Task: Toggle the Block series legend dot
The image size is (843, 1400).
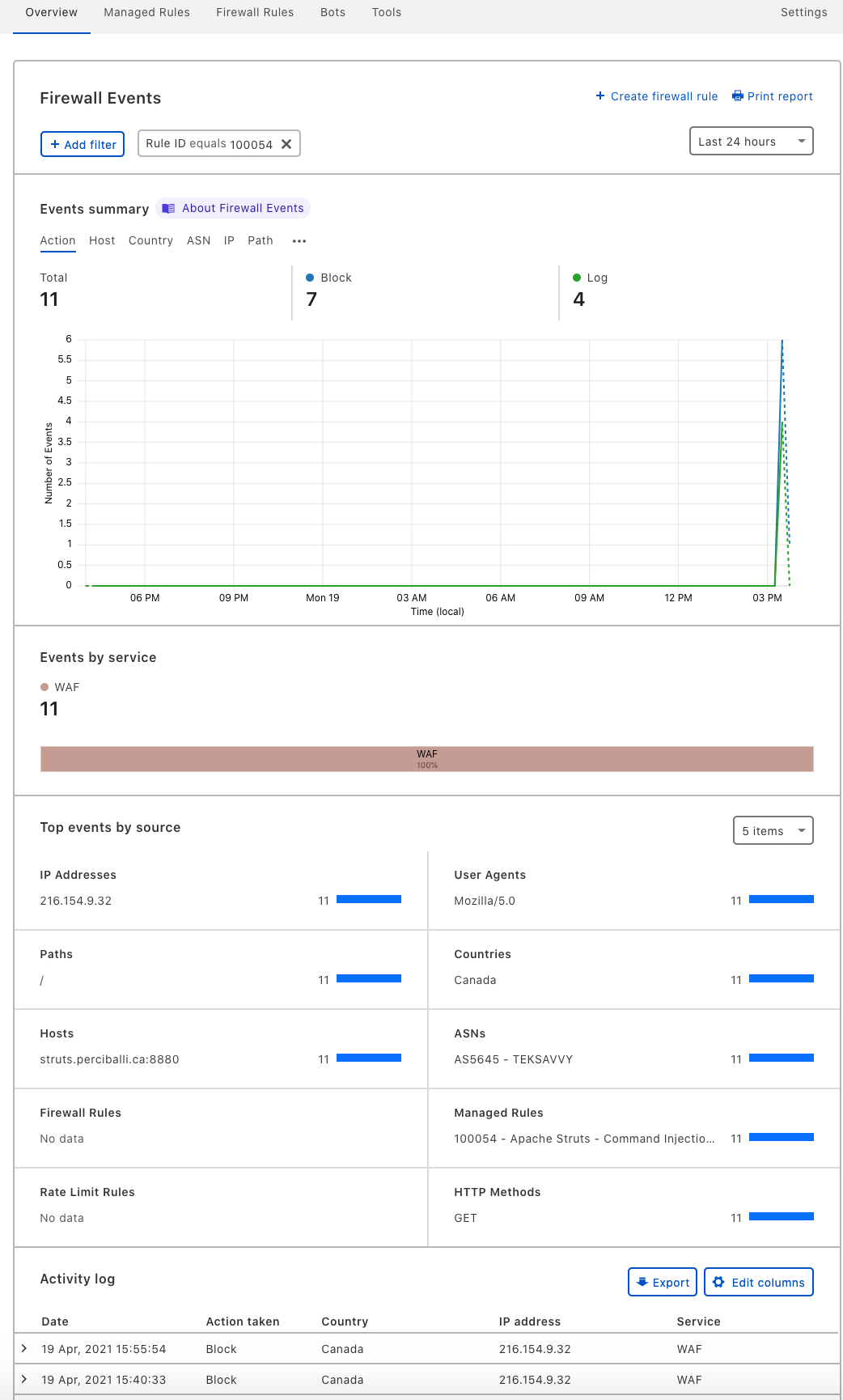Action: [x=310, y=278]
